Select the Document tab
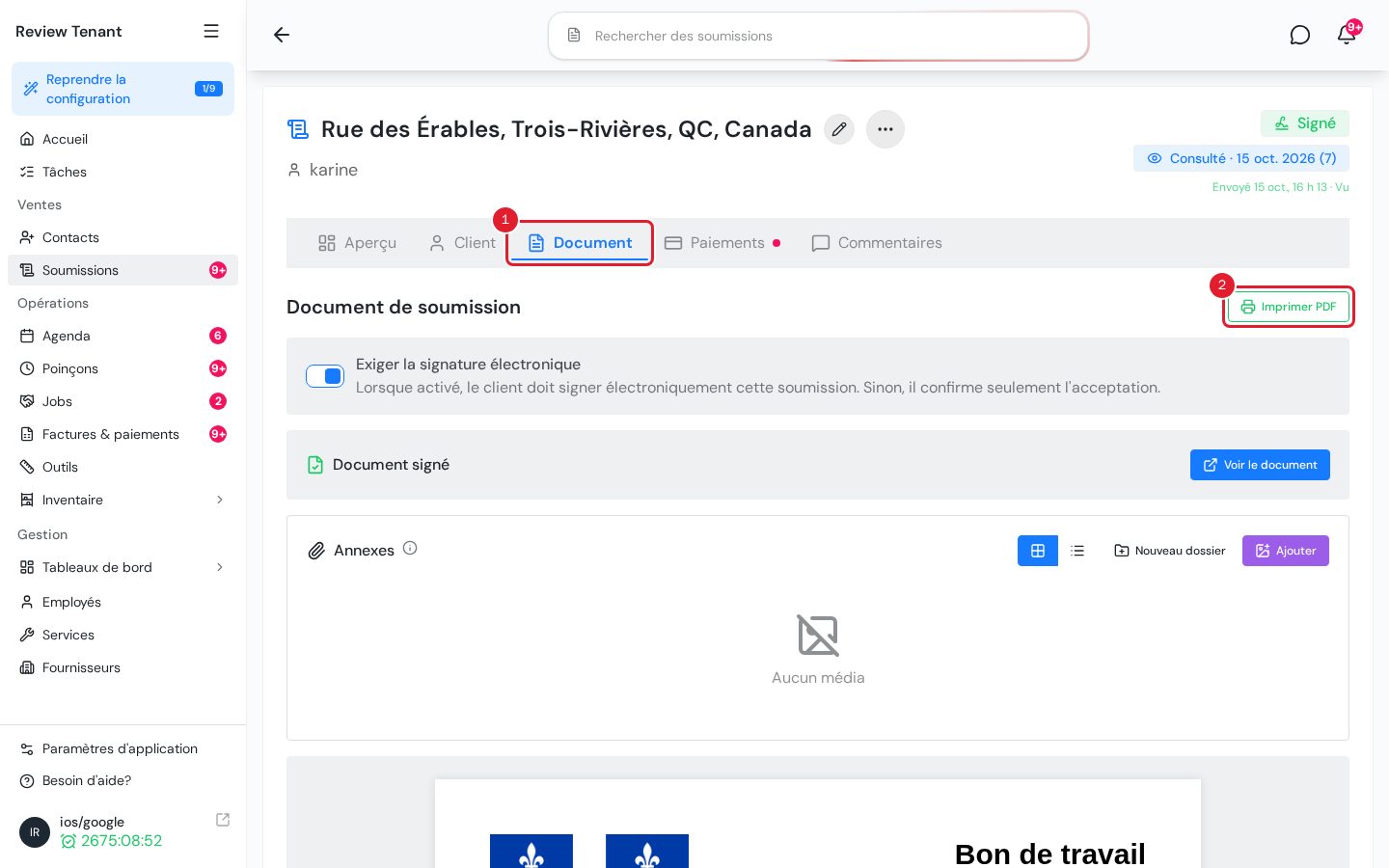 click(x=580, y=243)
